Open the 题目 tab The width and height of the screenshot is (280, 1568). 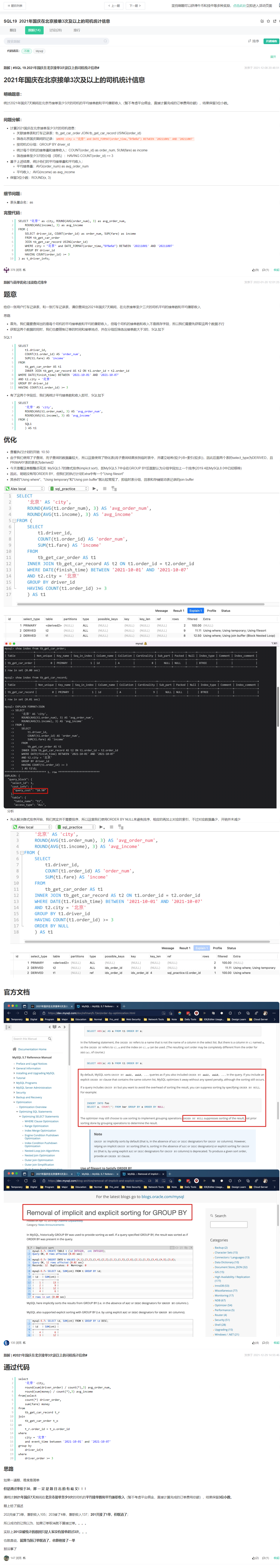(x=13, y=30)
